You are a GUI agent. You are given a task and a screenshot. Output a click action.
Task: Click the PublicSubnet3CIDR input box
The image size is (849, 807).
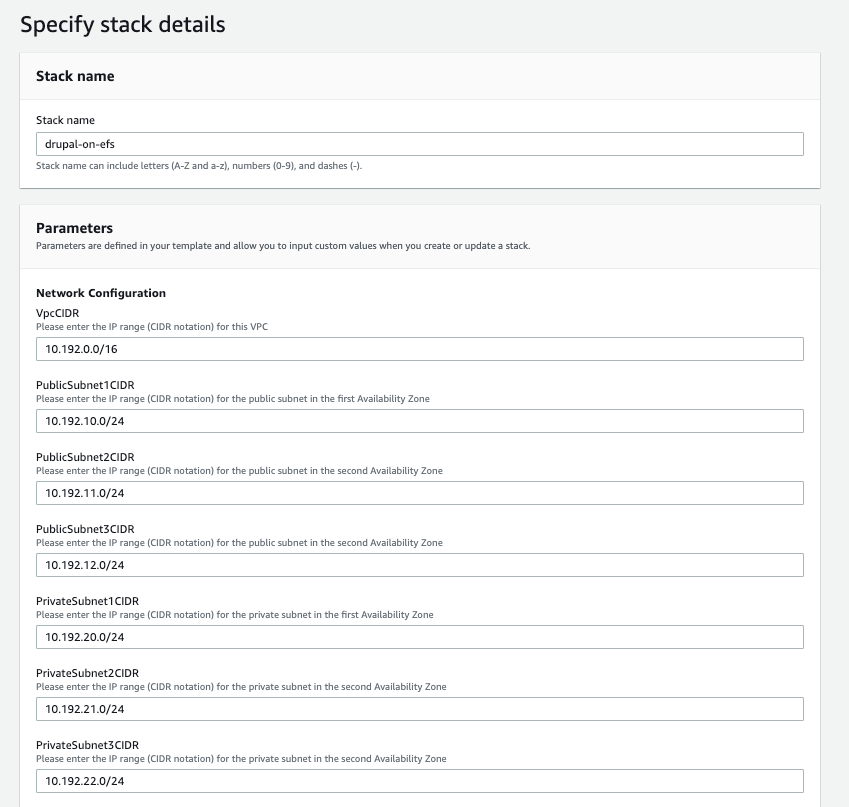[x=420, y=564]
